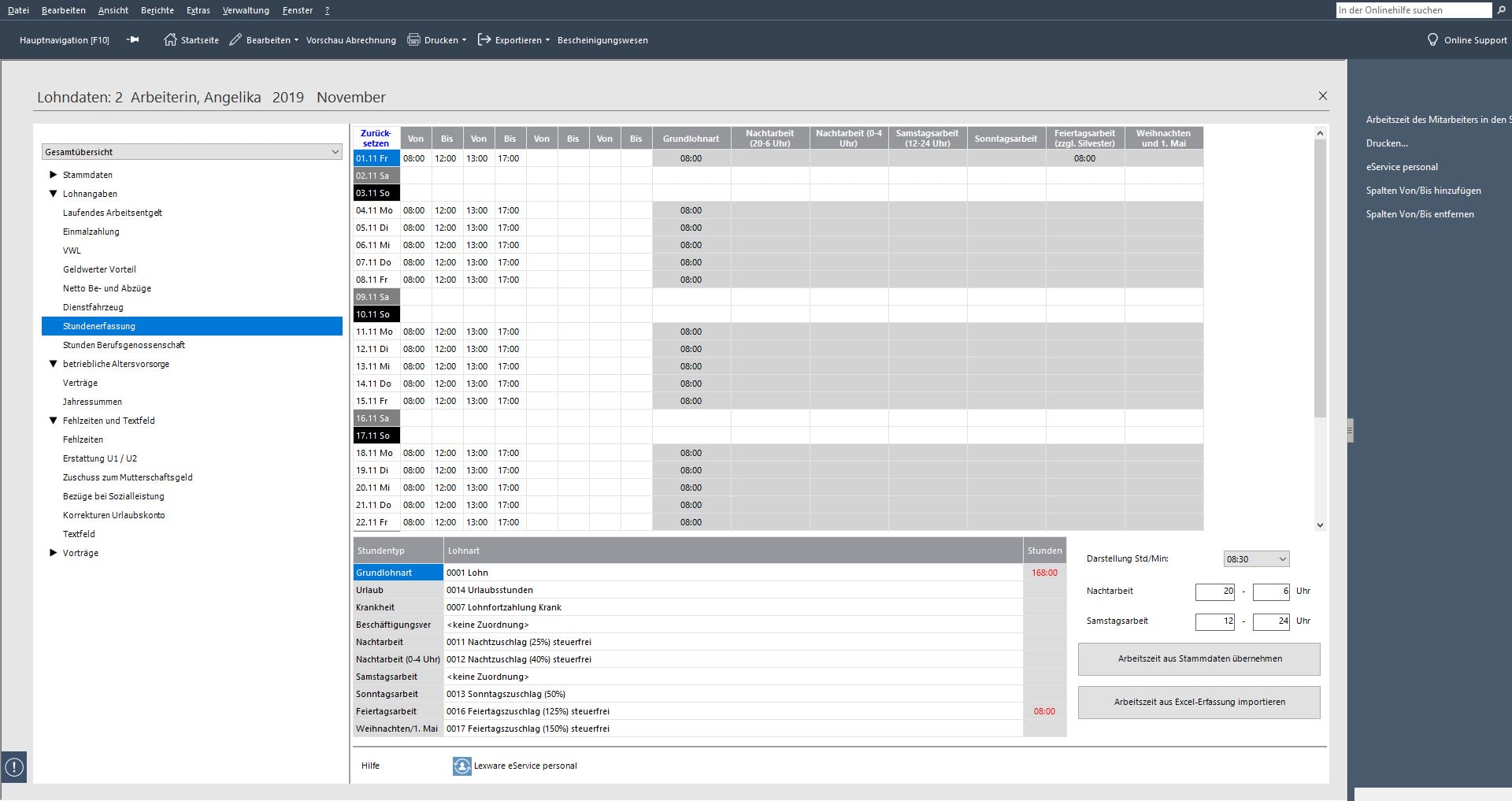This screenshot has height=801, width=1512.
Task: Click Arbeitszeit aus Stammdaten übernehmen button
Action: [x=1199, y=659]
